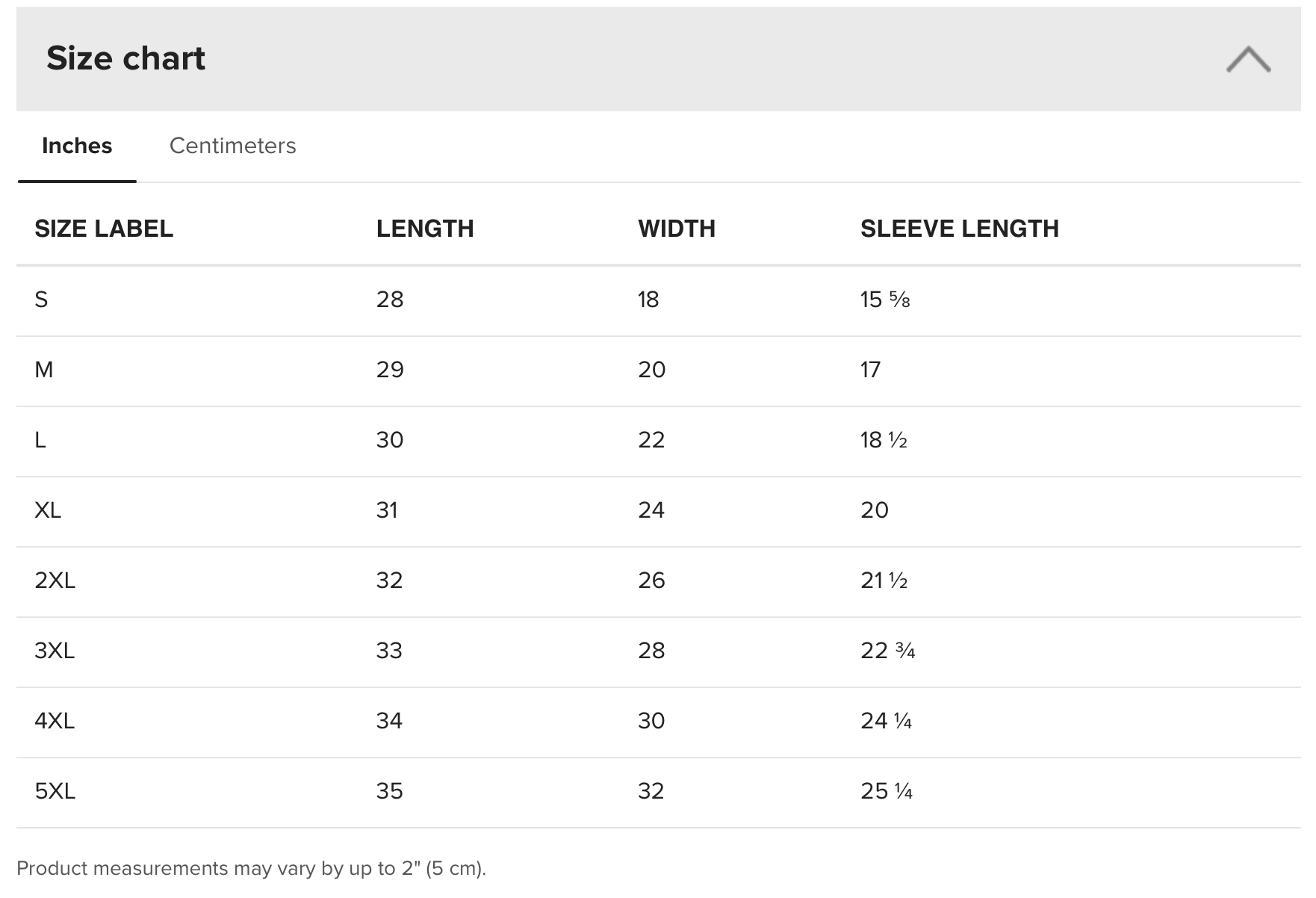Select the S size row label
Image resolution: width=1316 pixels, height=898 pixels.
coord(41,300)
